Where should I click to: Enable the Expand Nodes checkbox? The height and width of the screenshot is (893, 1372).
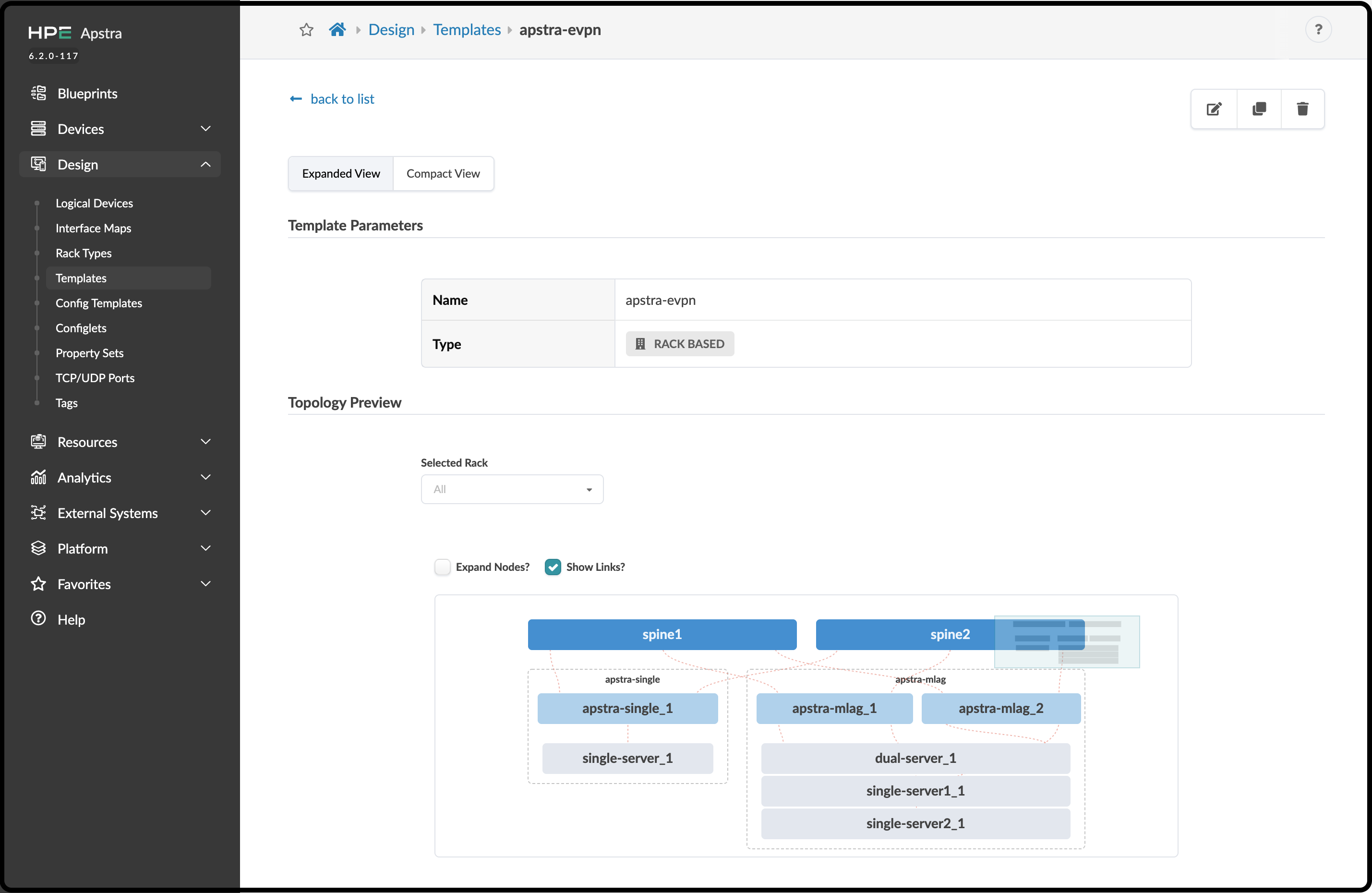(x=442, y=567)
